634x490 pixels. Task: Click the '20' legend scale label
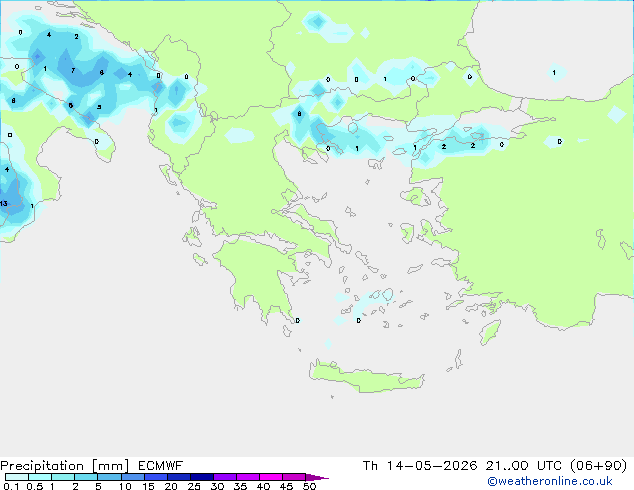[171, 486]
